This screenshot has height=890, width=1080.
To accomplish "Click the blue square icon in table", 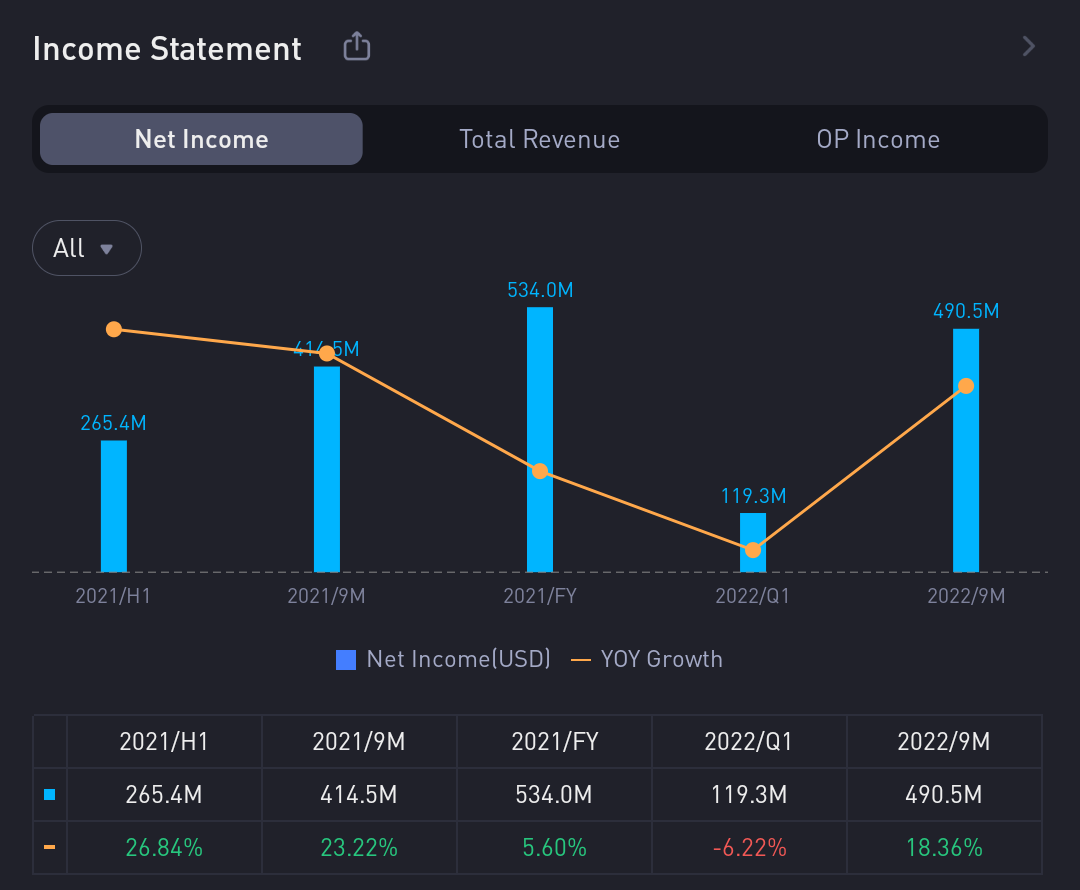I will [50, 795].
